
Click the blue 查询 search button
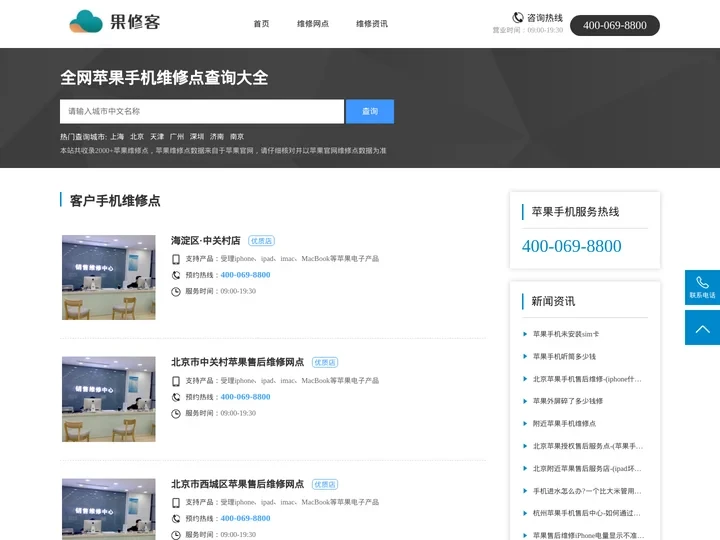(x=370, y=111)
